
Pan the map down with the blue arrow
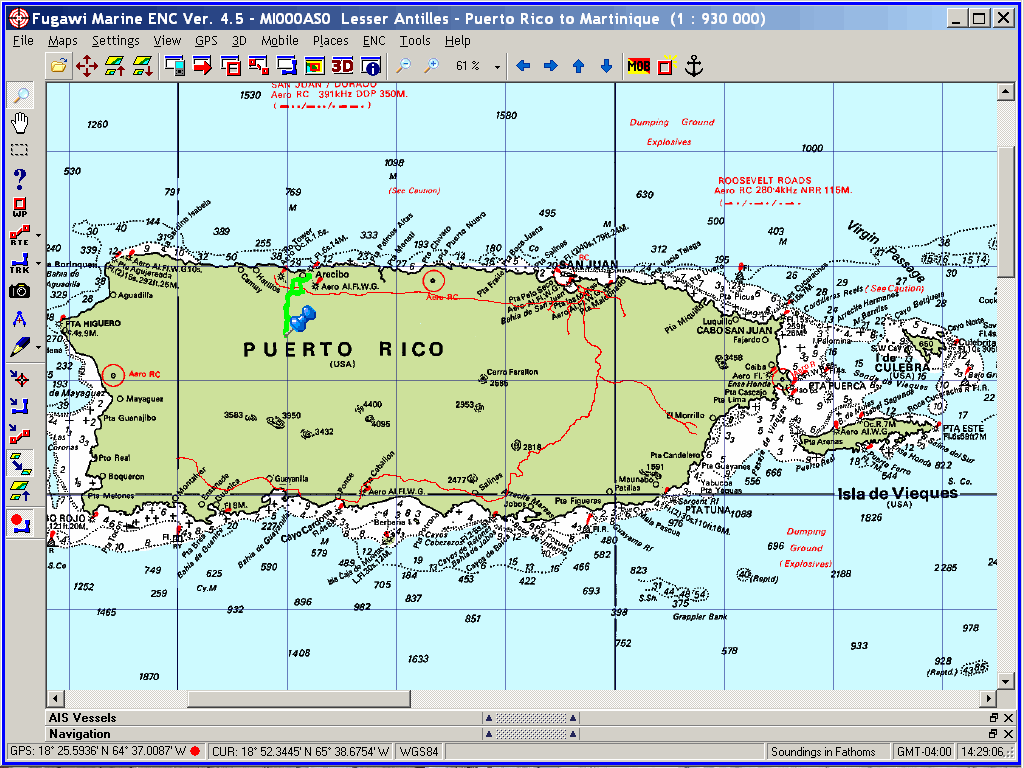606,65
